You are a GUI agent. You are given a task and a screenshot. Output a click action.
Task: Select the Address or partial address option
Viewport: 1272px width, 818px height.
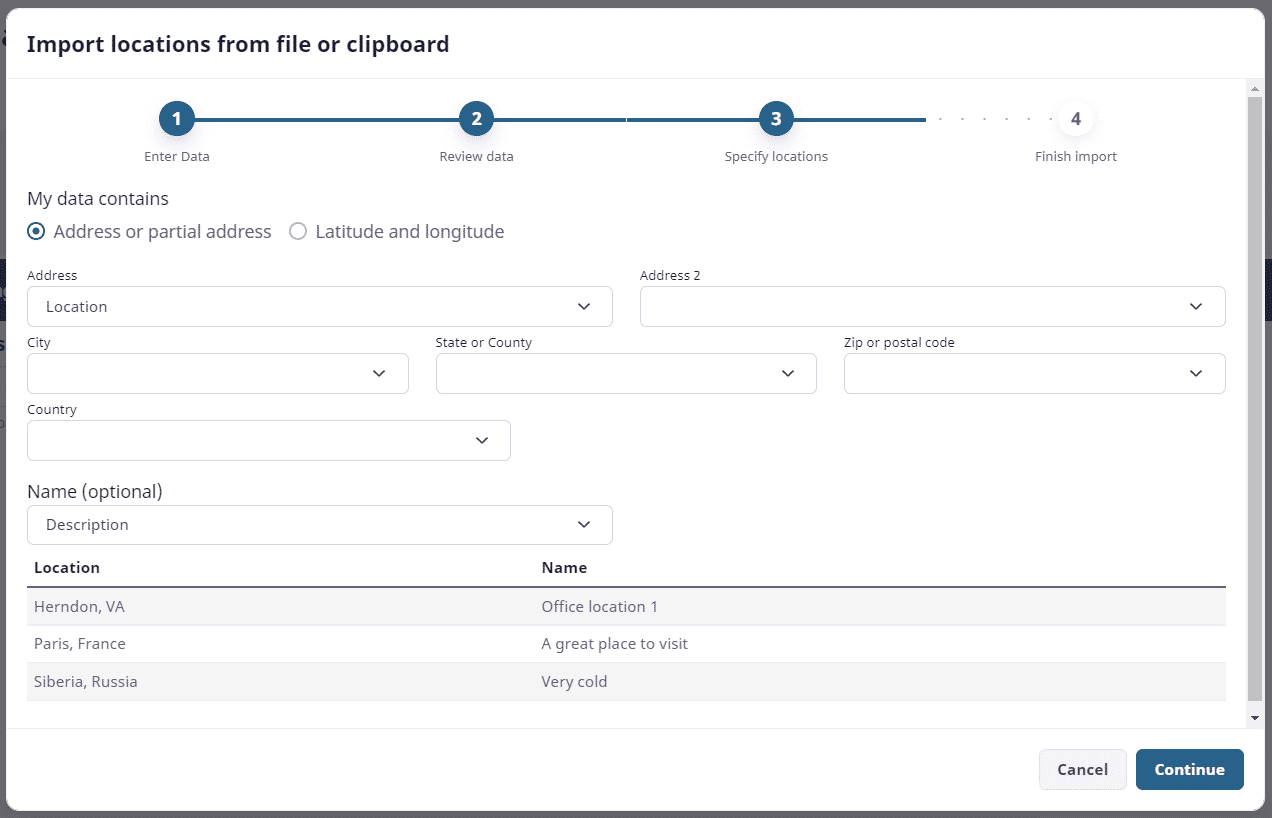(x=35, y=231)
